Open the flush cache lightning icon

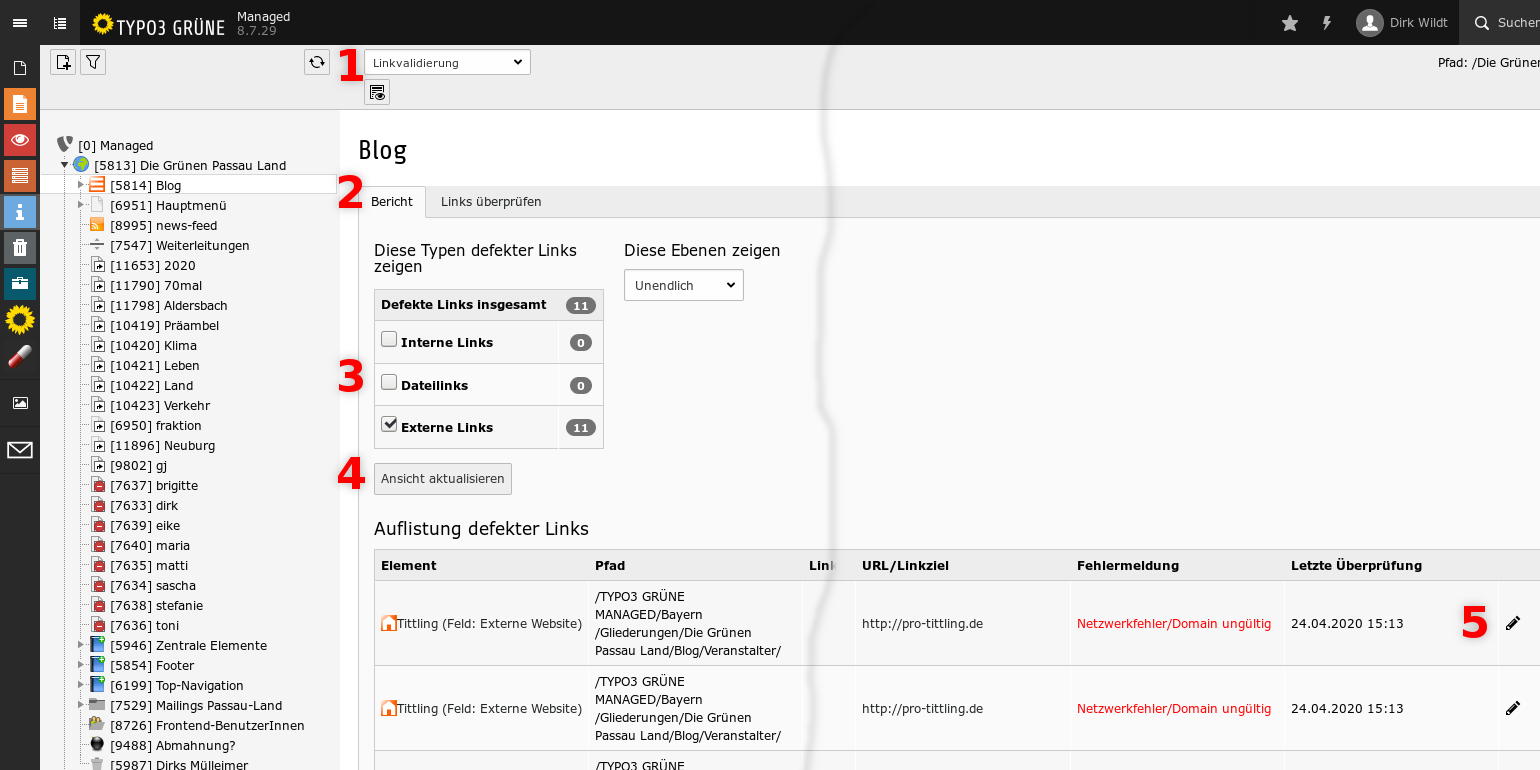1327,23
